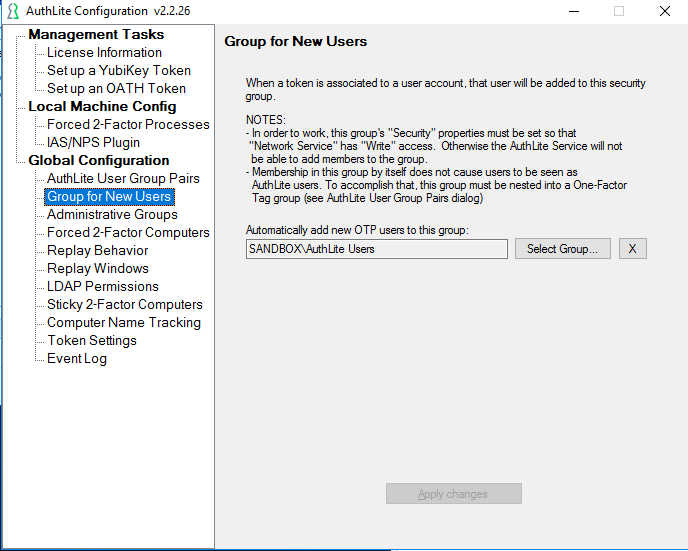Open Set up a YubiKey Token

click(119, 70)
